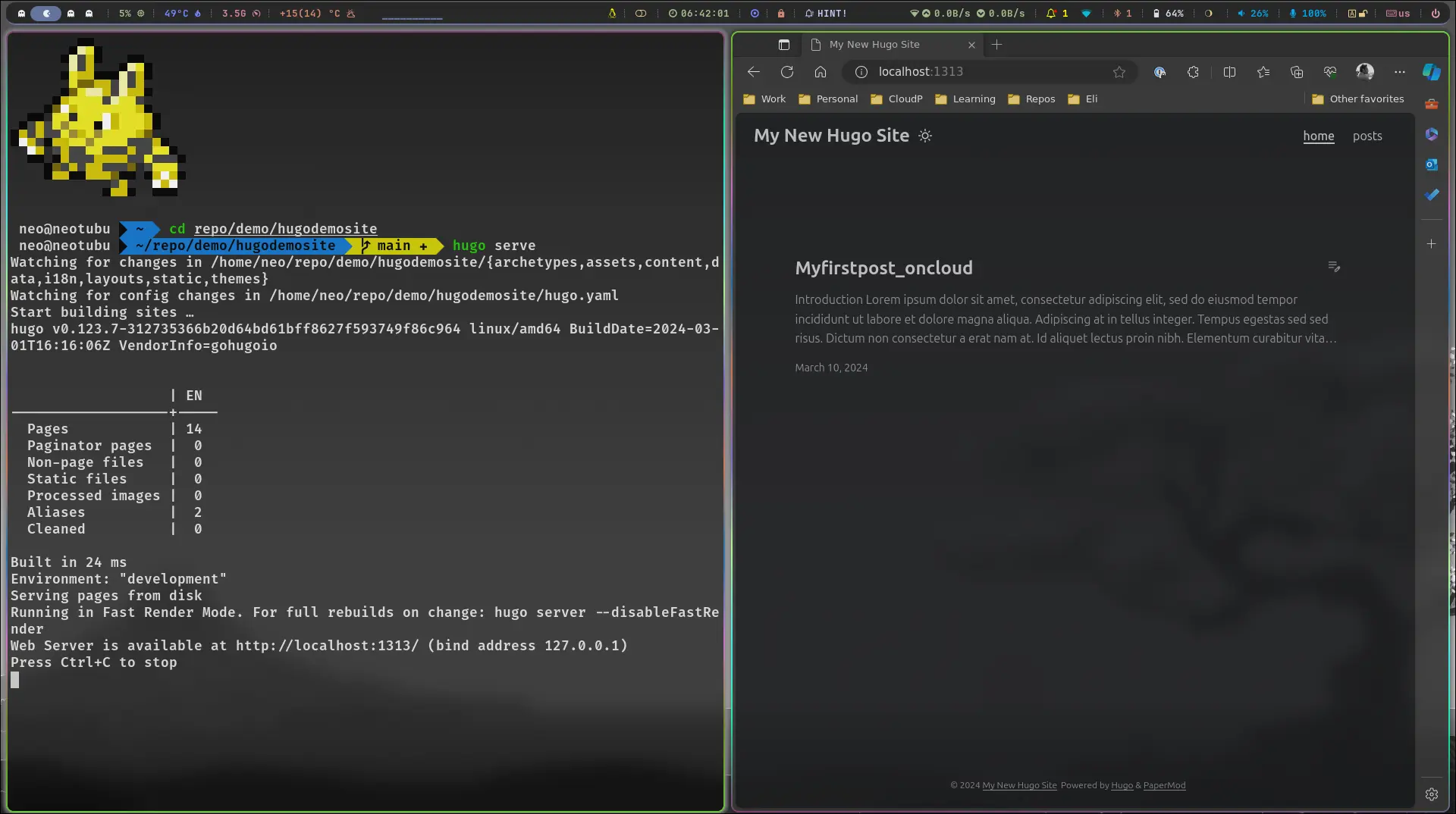
Task: Switch to the fourth ghost workspace
Action: click(x=89, y=13)
